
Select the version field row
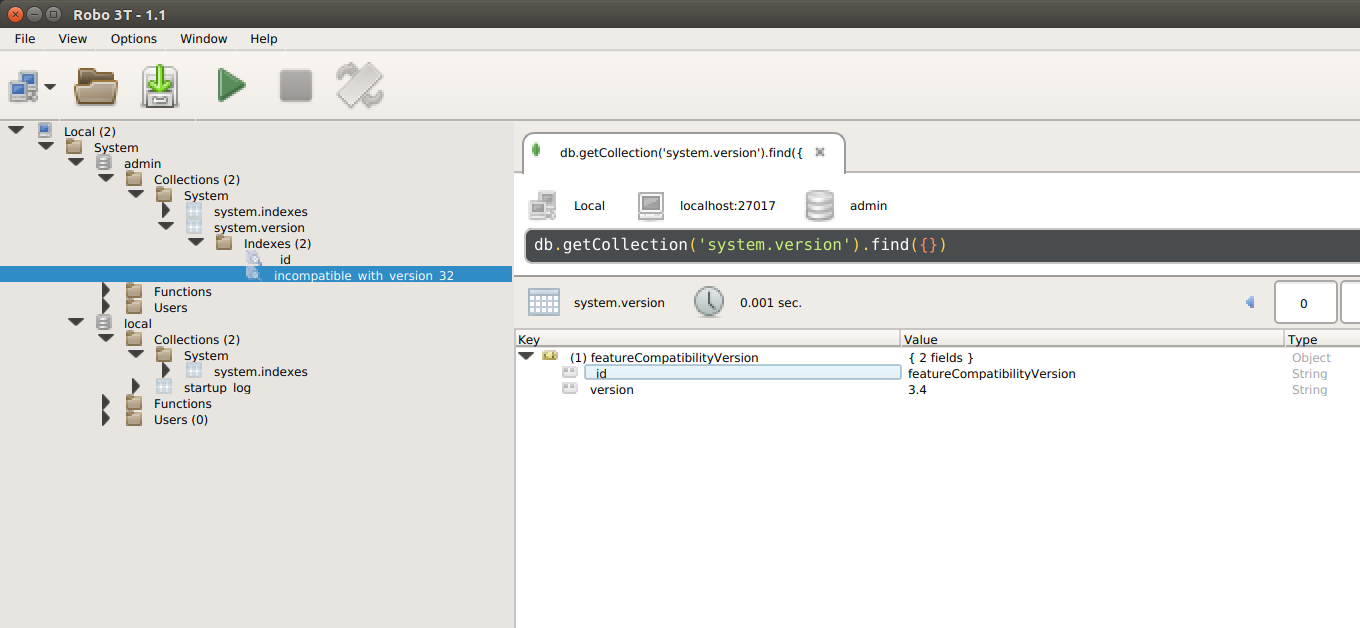(x=611, y=390)
